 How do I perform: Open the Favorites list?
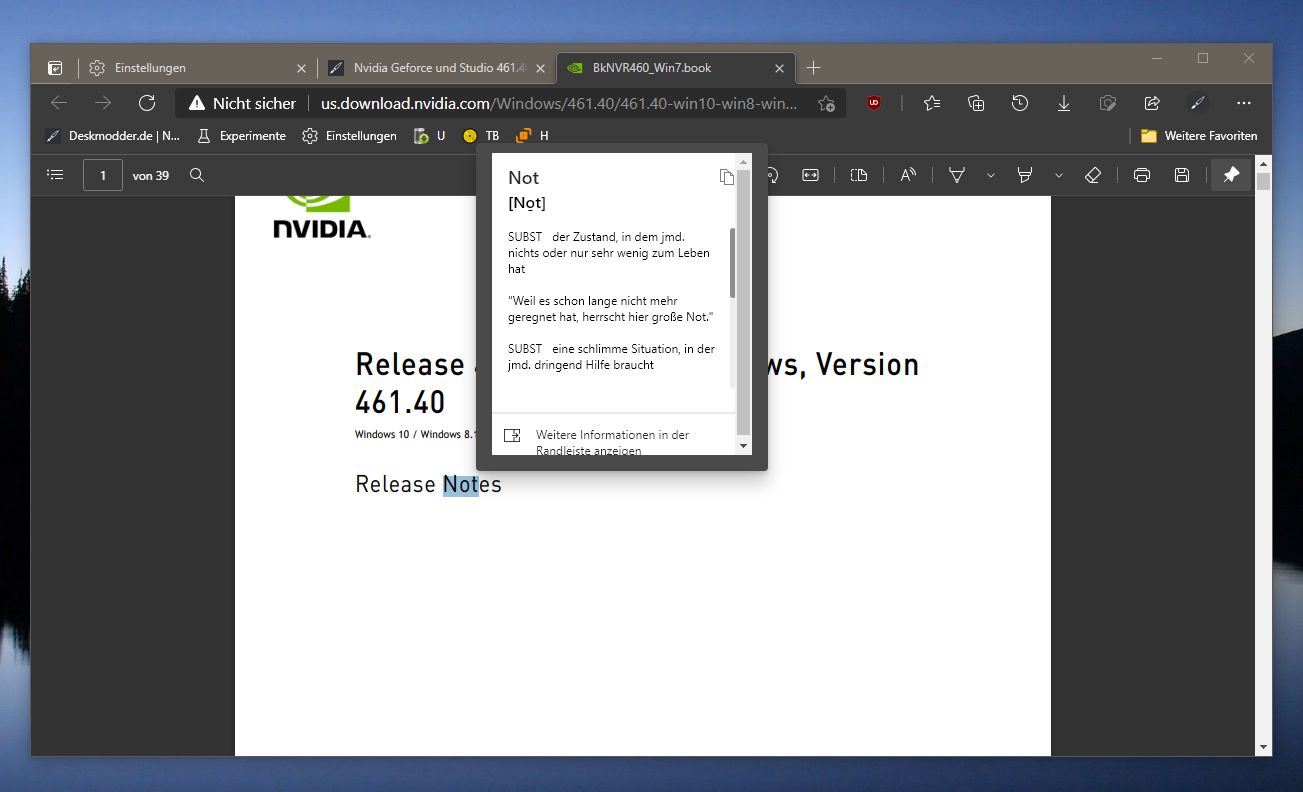tap(932, 103)
